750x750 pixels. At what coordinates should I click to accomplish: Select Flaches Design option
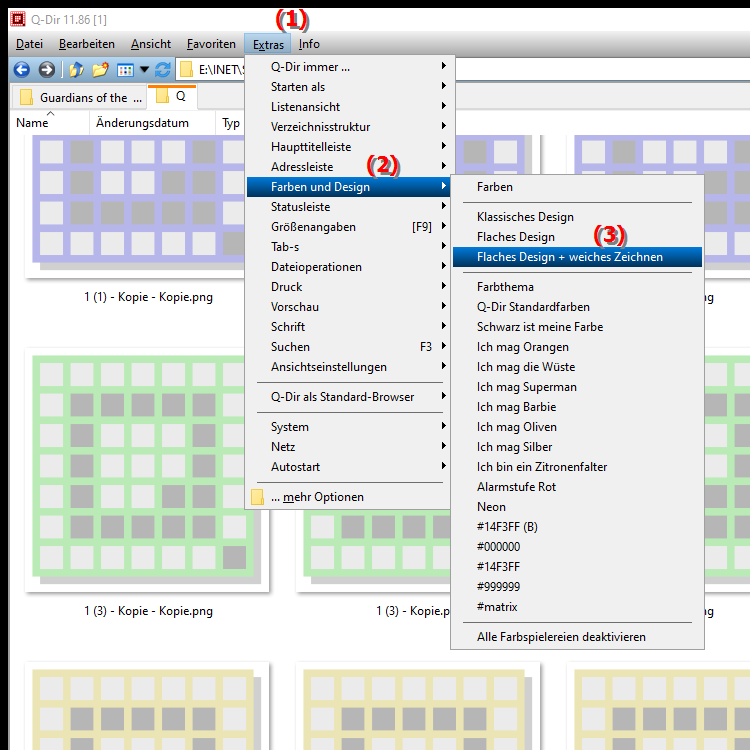click(577, 237)
